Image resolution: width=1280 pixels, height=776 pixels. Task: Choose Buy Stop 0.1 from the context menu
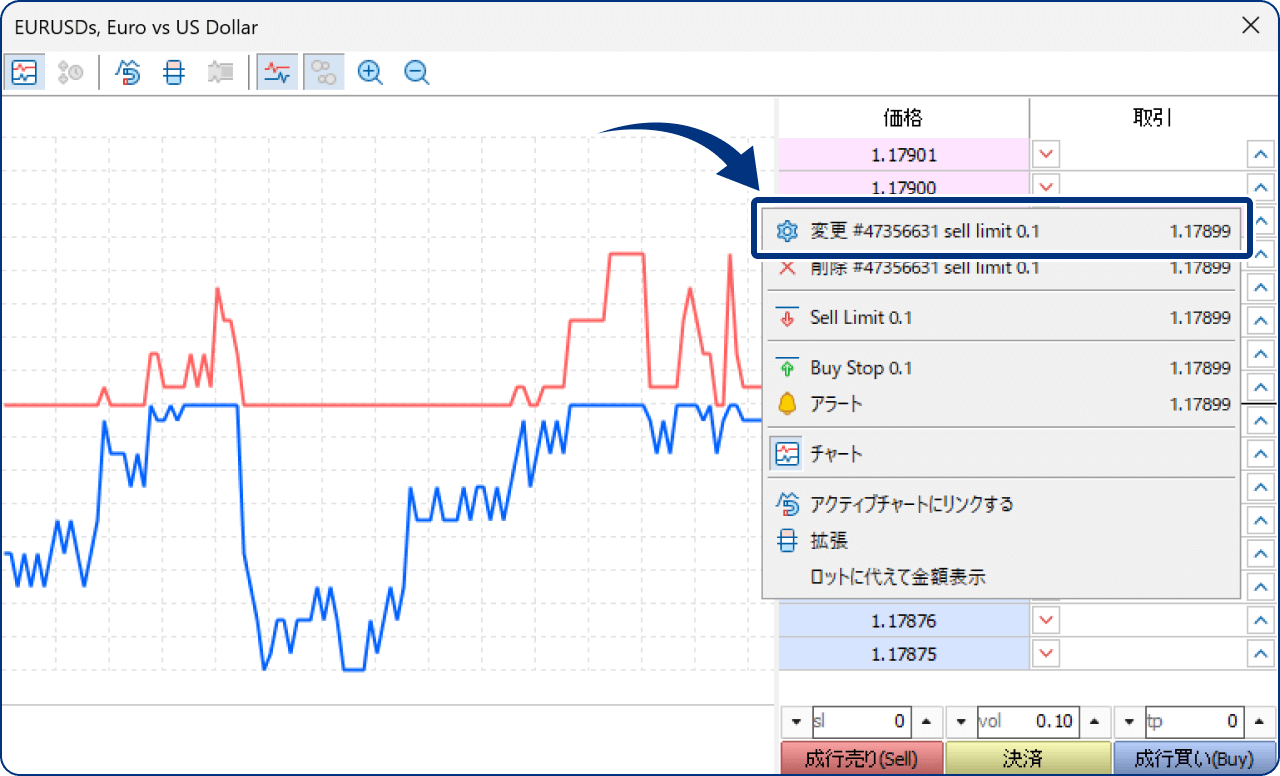tap(860, 368)
